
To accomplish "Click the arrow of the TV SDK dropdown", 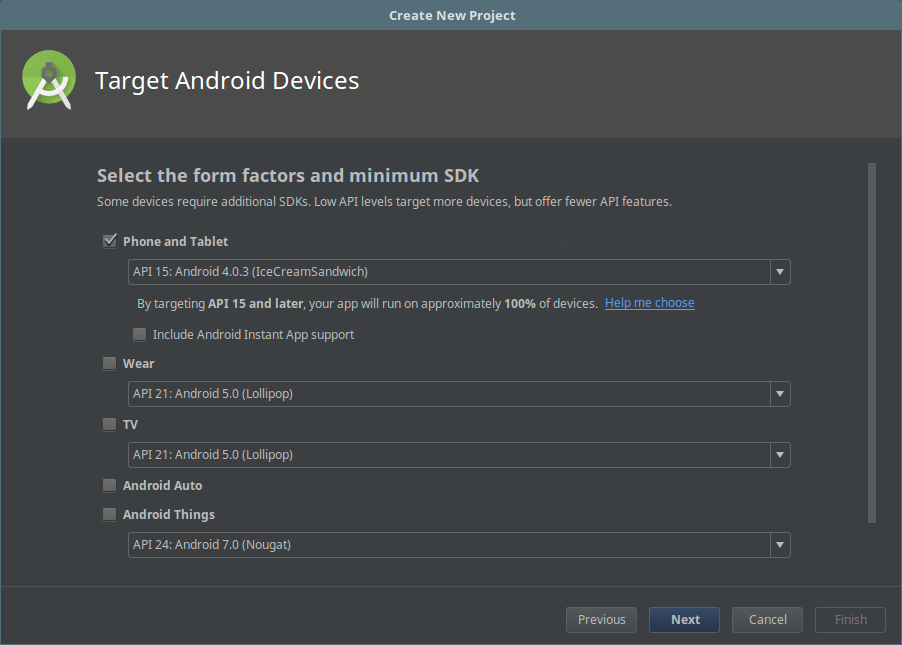I will coord(780,455).
